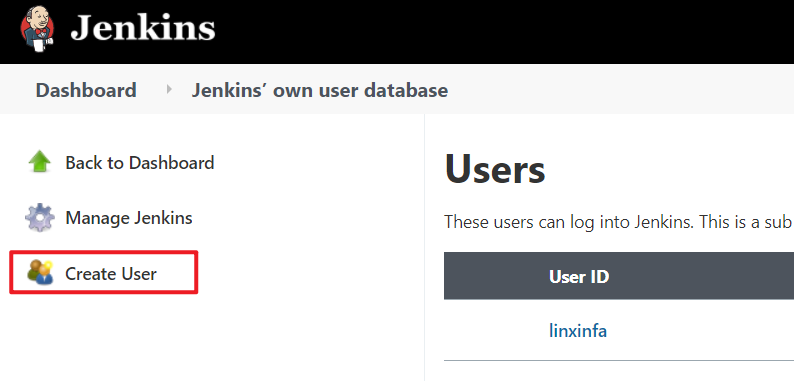Sort table by User ID column header

tap(579, 277)
